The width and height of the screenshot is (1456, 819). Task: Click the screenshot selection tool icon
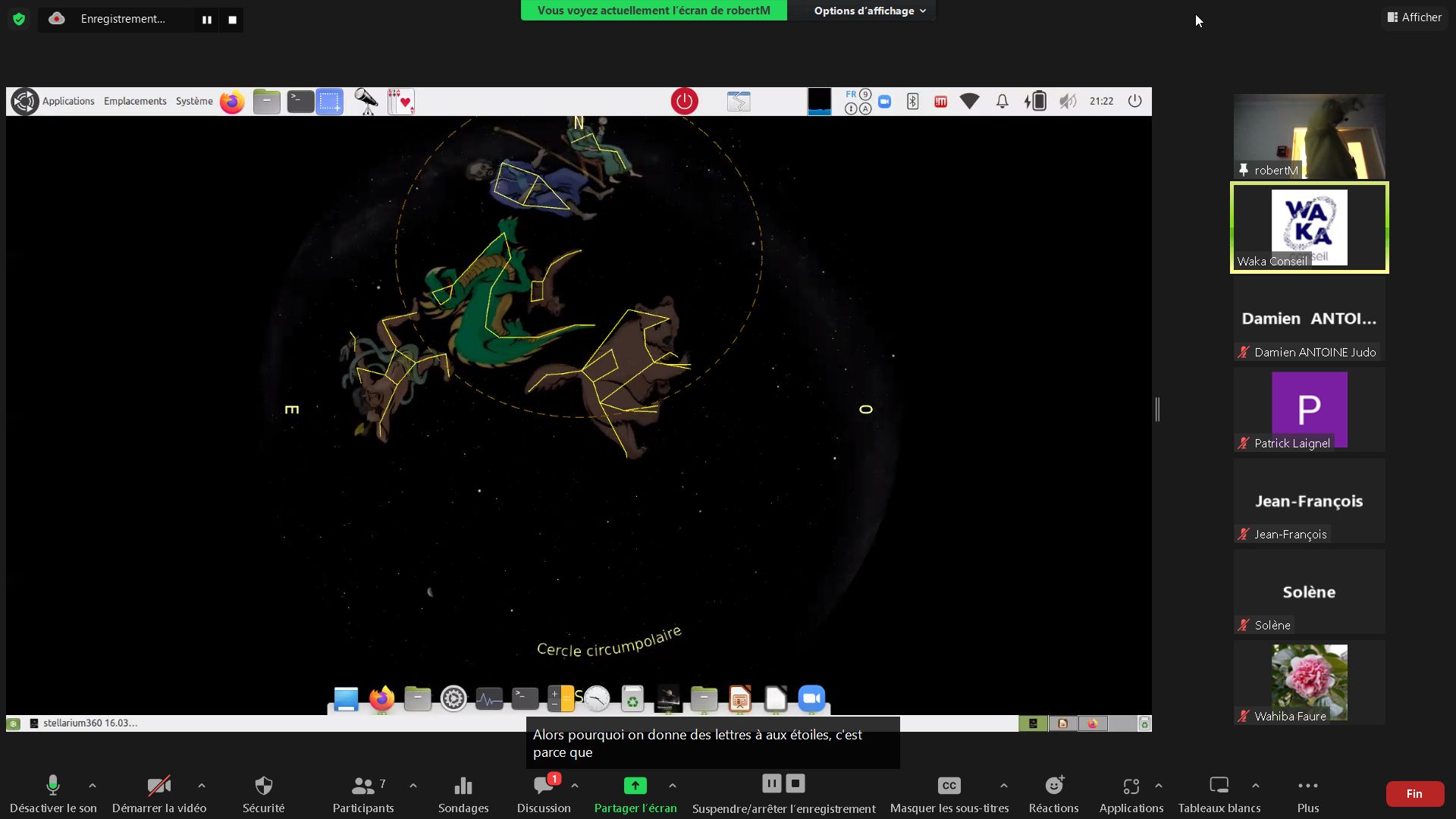[x=330, y=102]
